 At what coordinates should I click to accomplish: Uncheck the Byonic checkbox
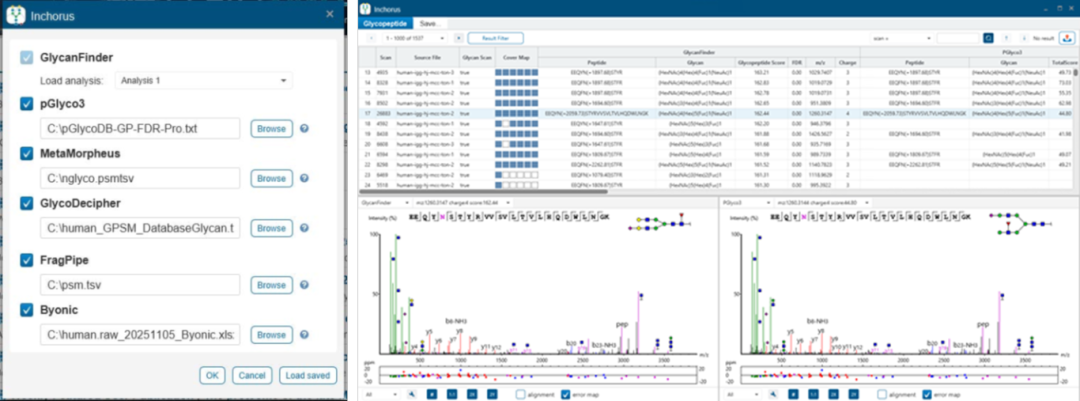tap(26, 310)
